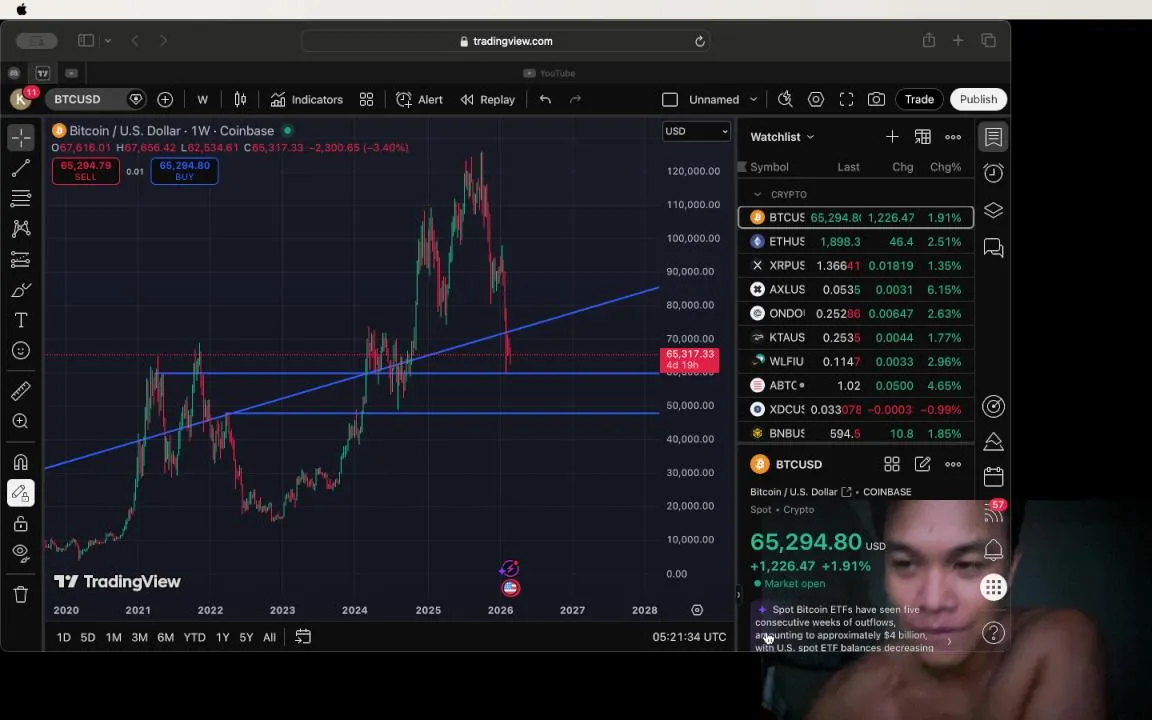Reload page in Safari address bar
This screenshot has width=1152, height=720.
699,41
